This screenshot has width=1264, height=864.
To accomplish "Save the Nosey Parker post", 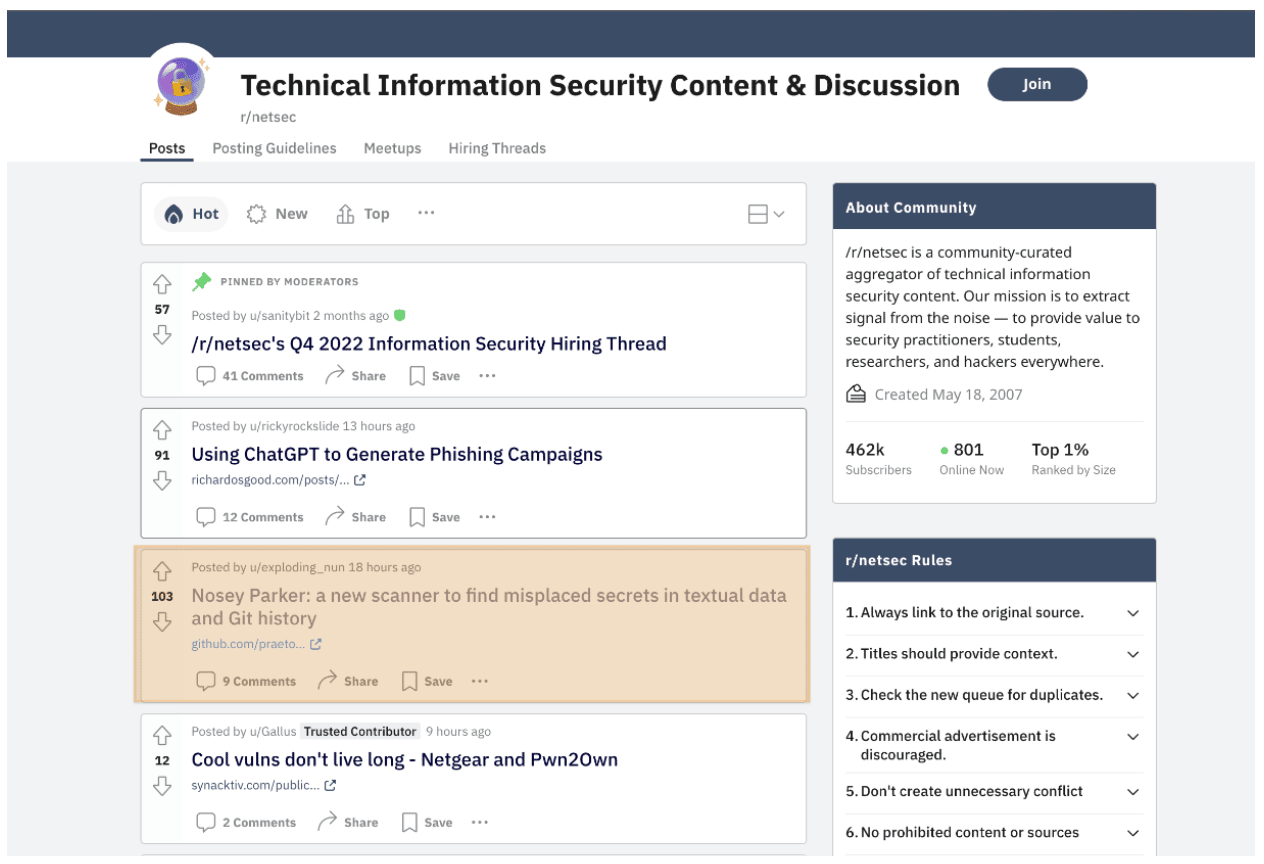I will tap(426, 681).
